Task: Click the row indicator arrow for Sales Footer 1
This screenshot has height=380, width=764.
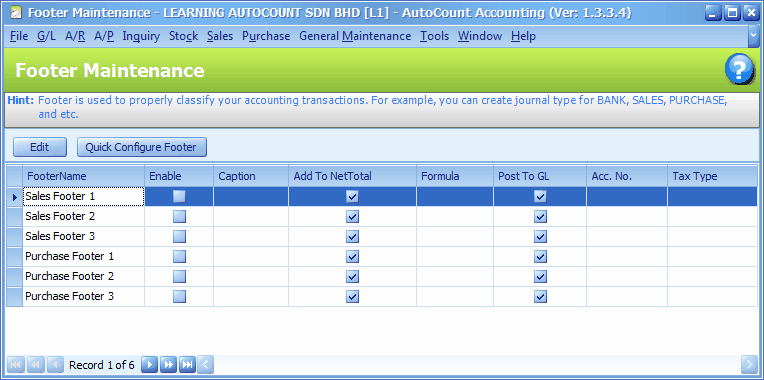Action: click(14, 196)
